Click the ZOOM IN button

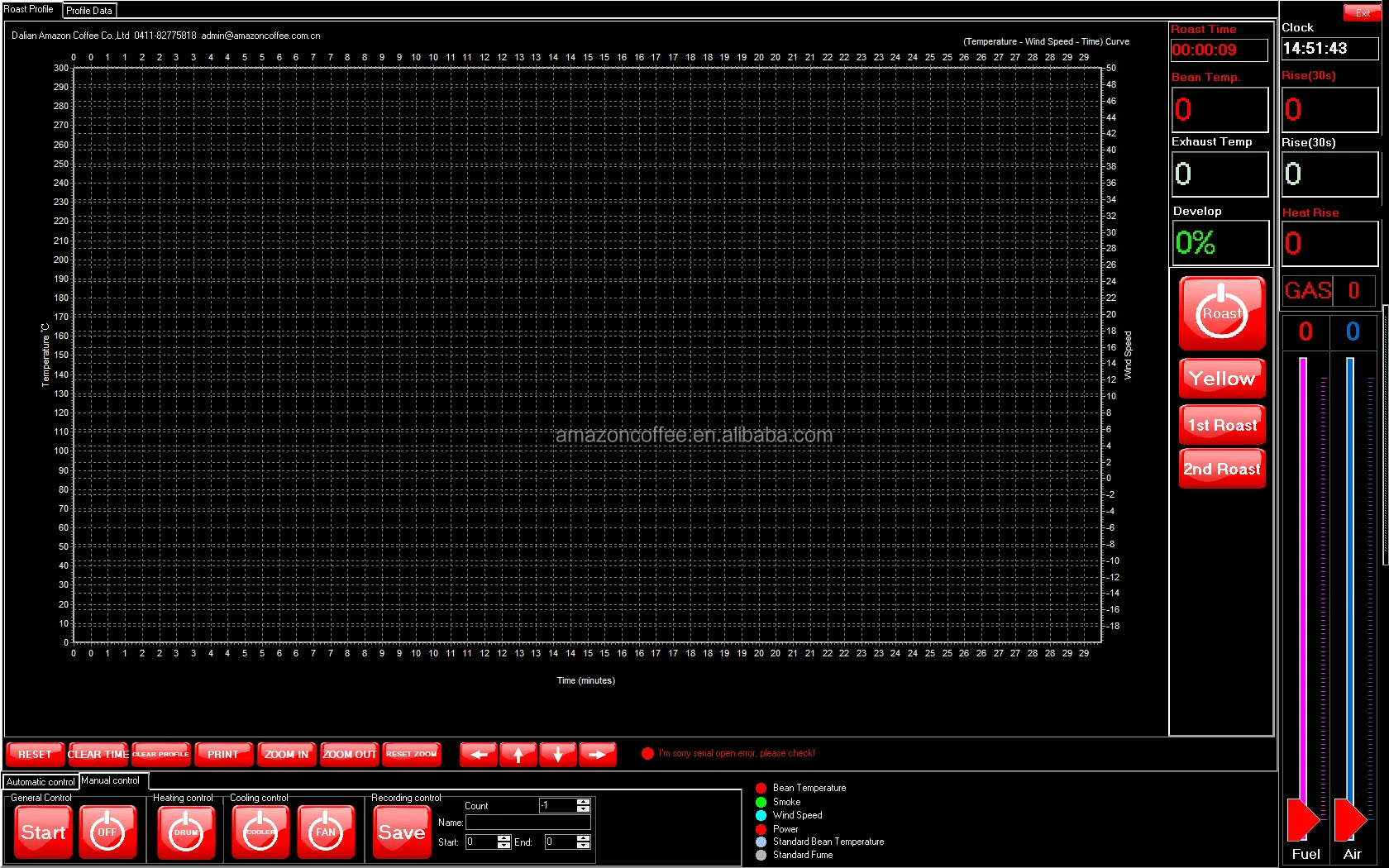pos(286,754)
